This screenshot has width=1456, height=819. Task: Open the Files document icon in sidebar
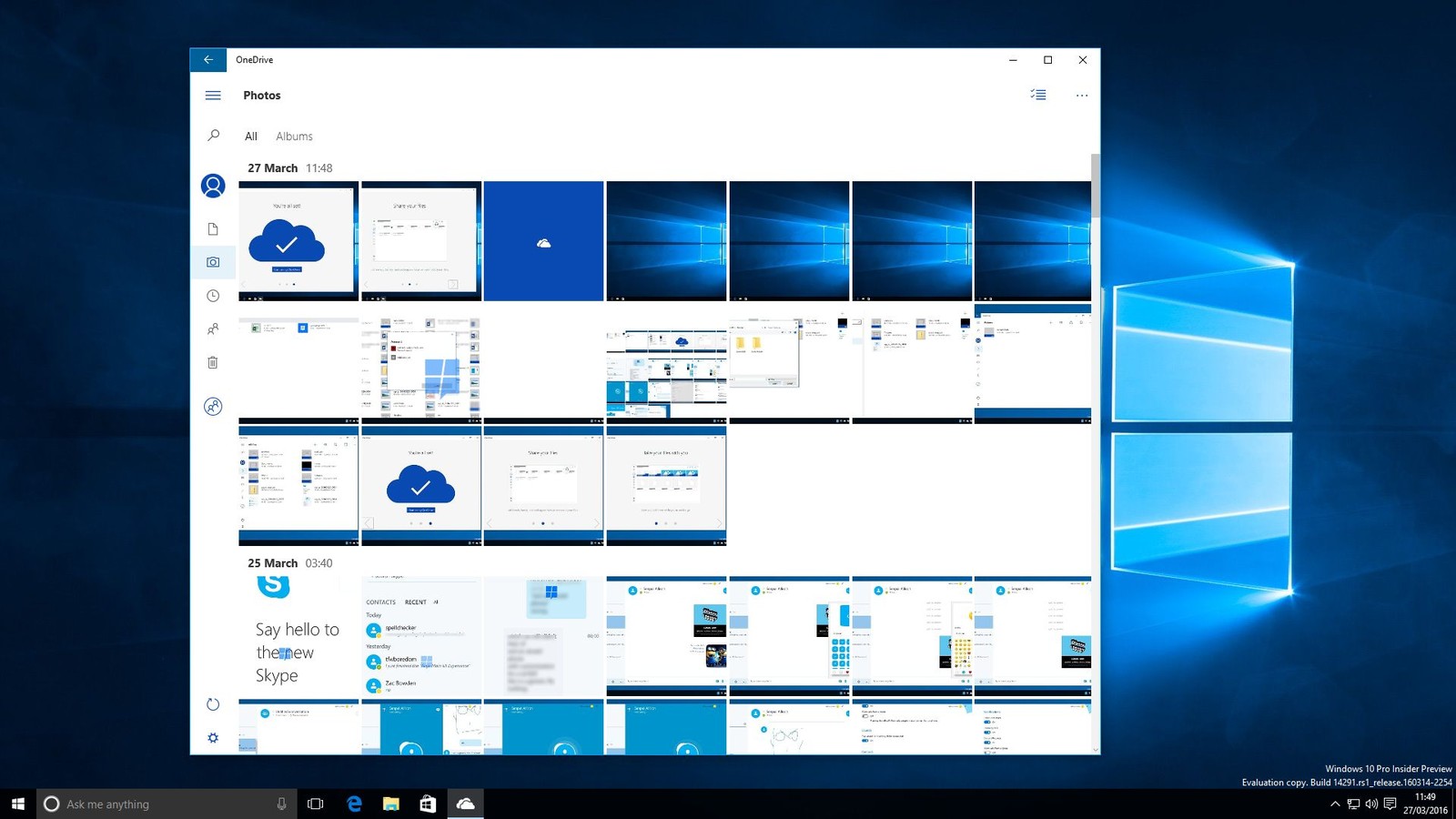tap(213, 229)
